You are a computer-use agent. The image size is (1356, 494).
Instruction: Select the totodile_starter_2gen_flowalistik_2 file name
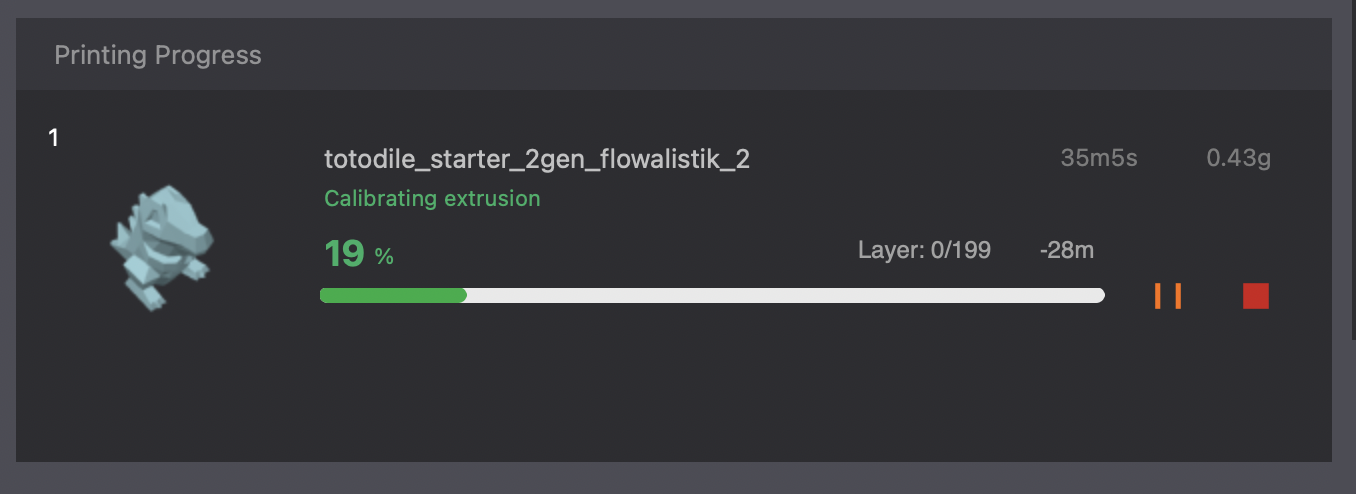(x=537, y=159)
